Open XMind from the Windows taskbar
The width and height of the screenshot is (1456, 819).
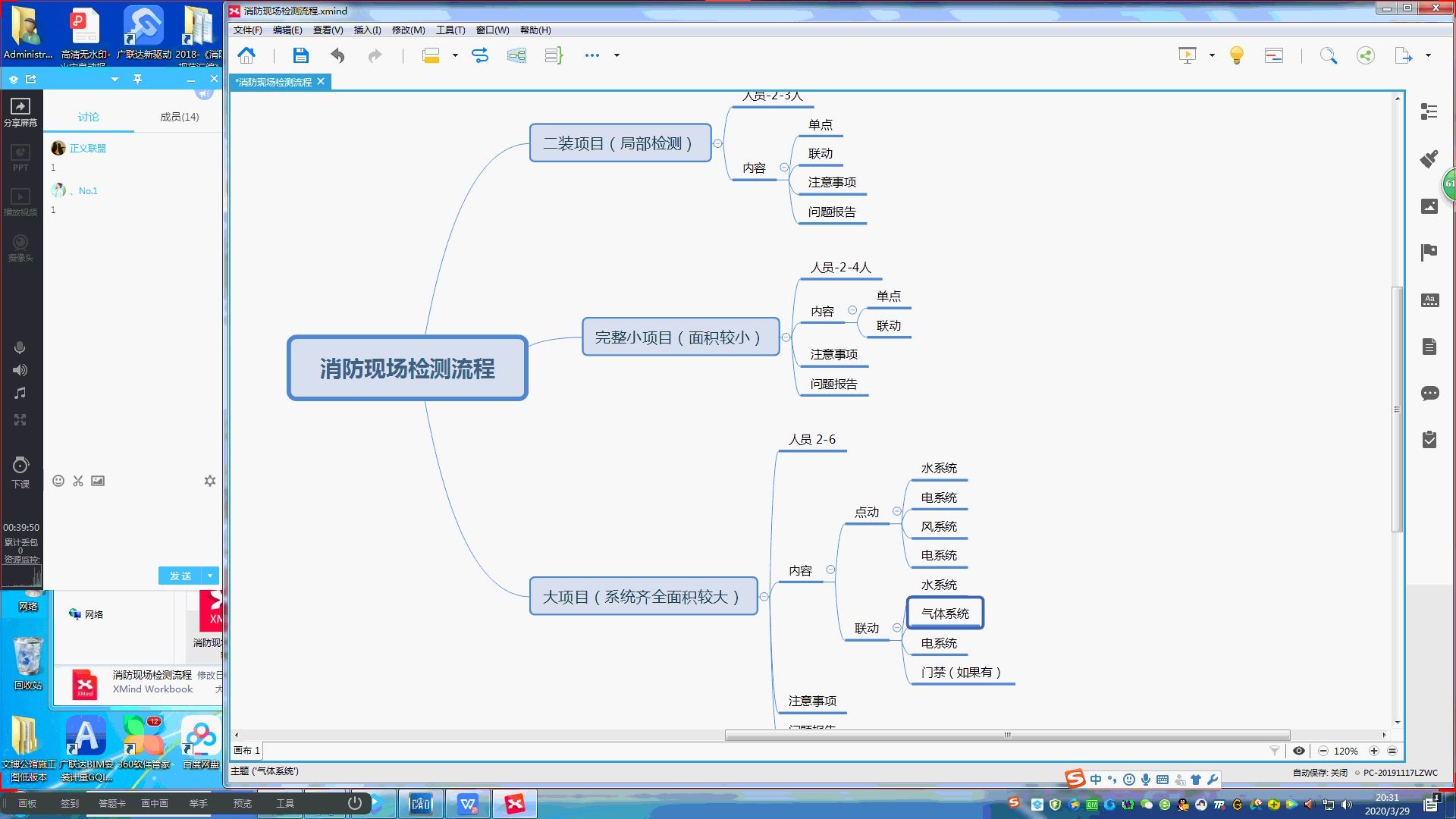click(x=515, y=804)
